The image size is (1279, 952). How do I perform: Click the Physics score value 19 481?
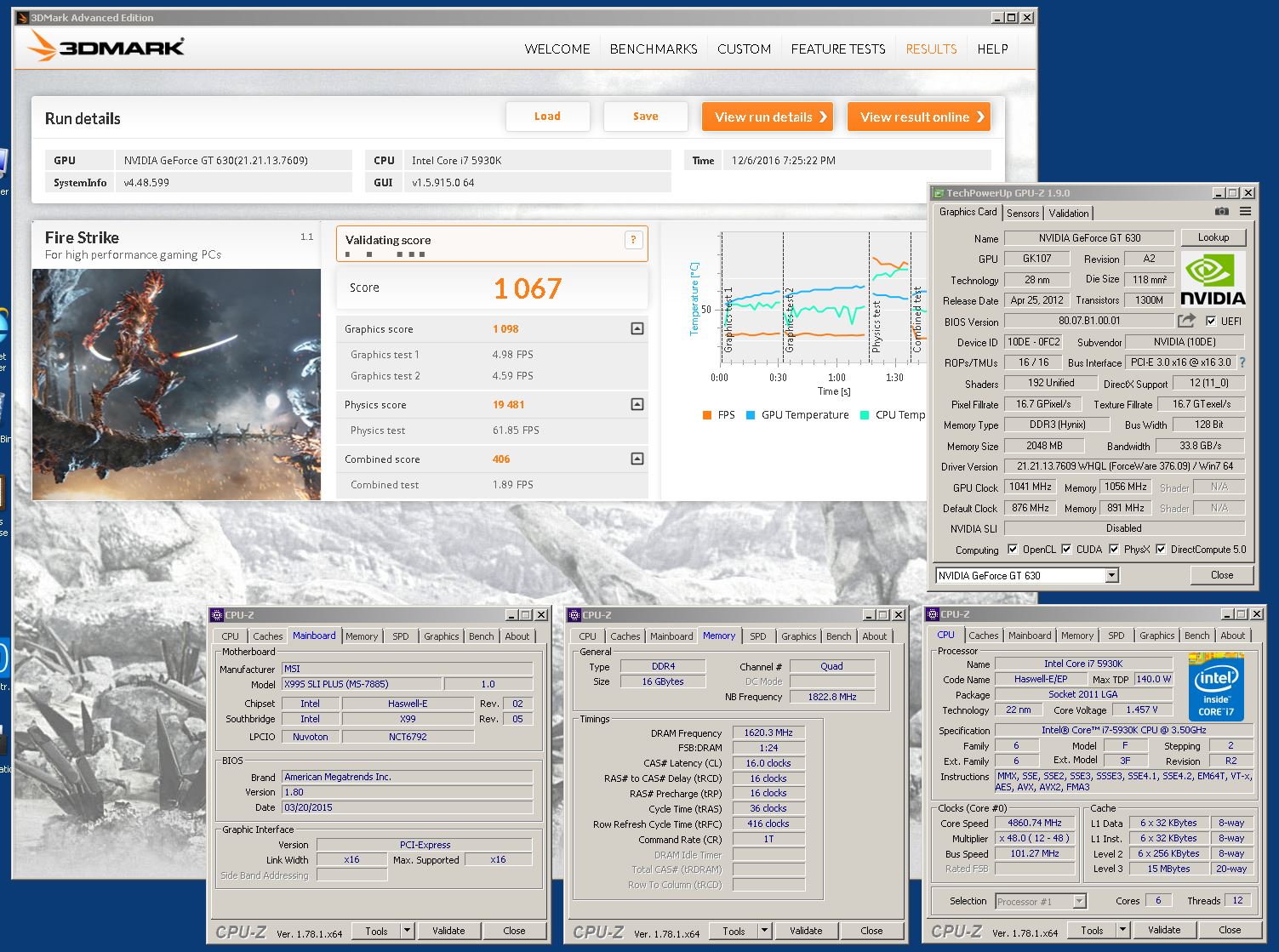tap(509, 405)
